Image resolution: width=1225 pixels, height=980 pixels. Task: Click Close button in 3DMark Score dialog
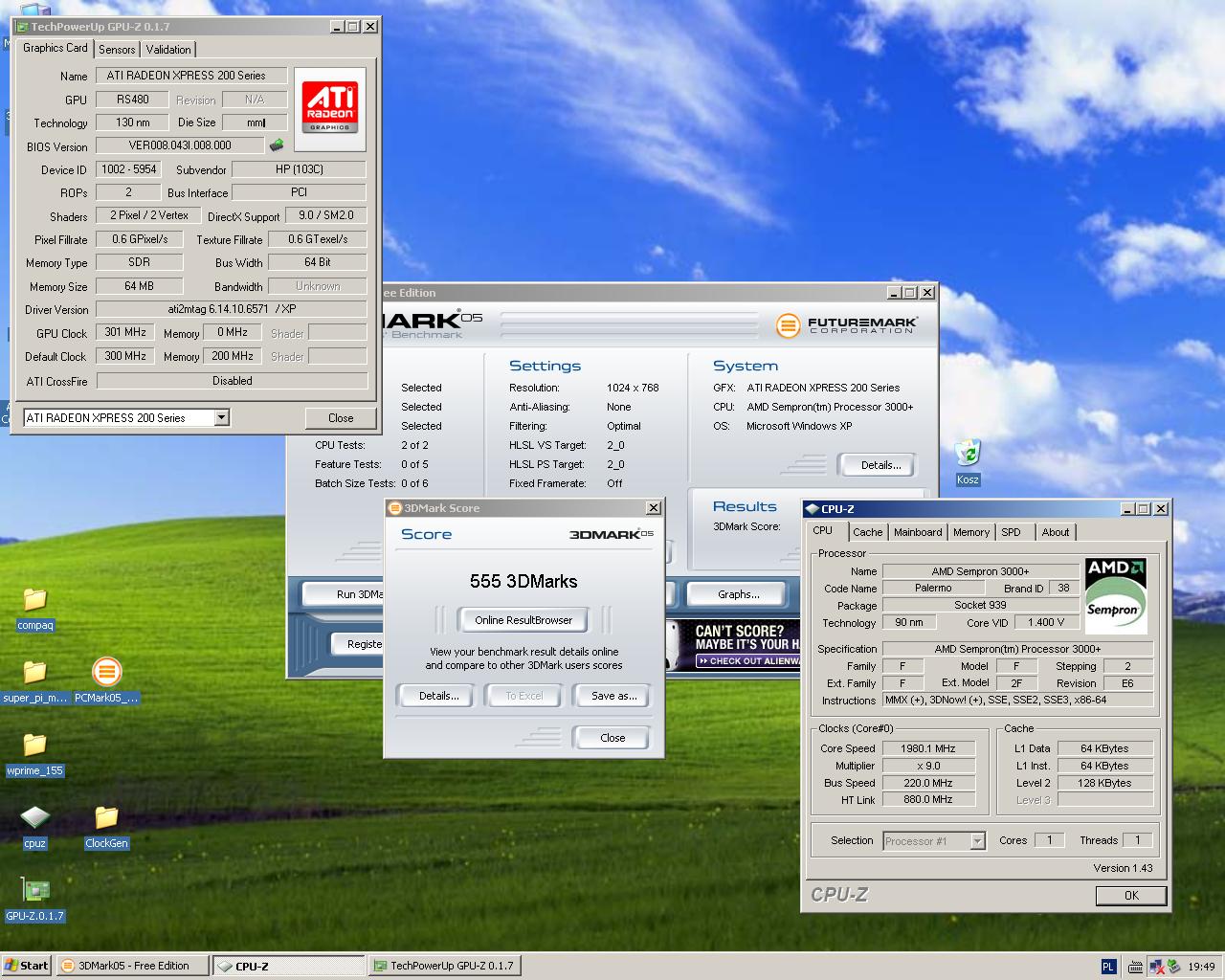tap(612, 738)
